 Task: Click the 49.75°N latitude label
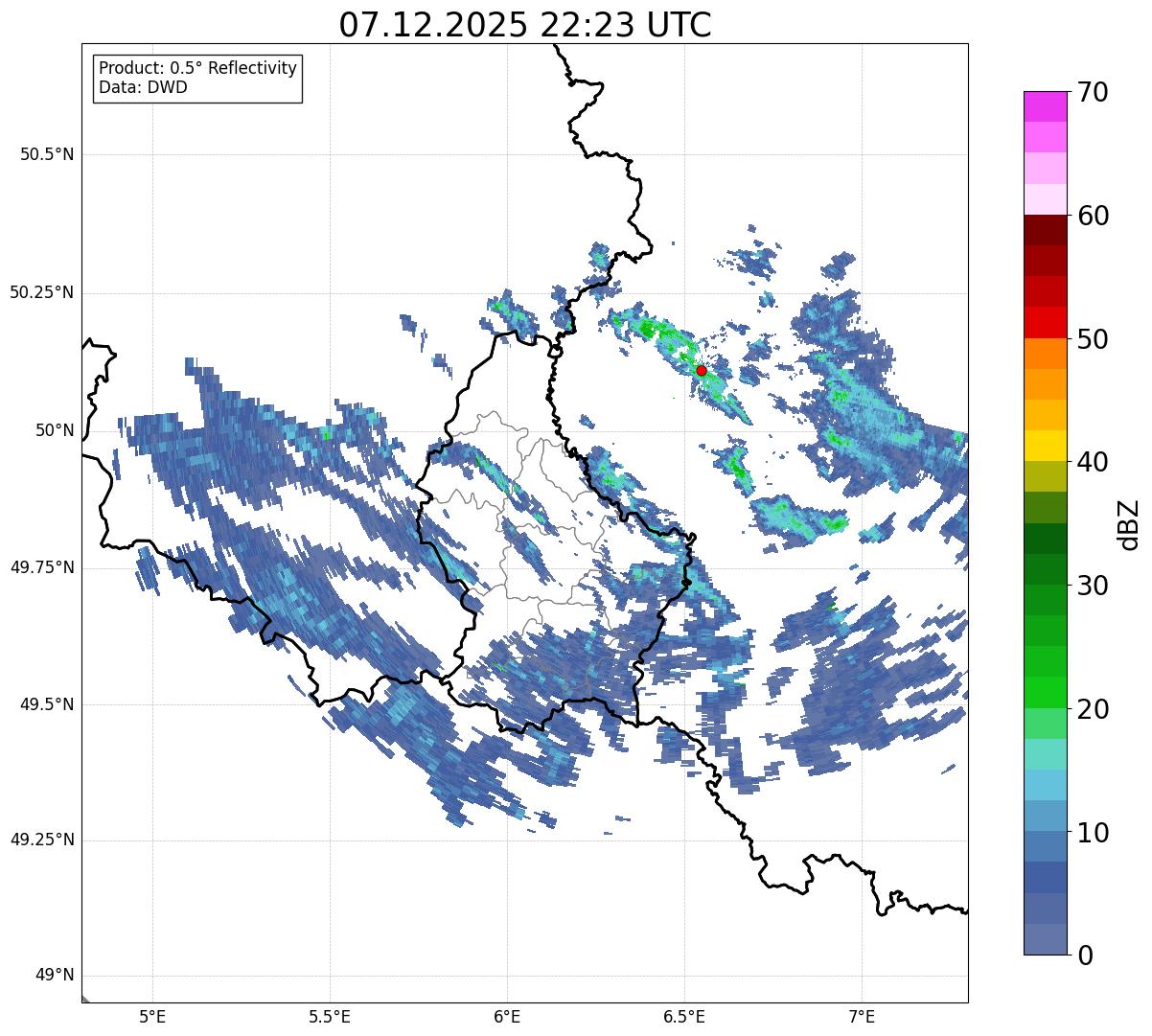pyautogui.click(x=41, y=567)
